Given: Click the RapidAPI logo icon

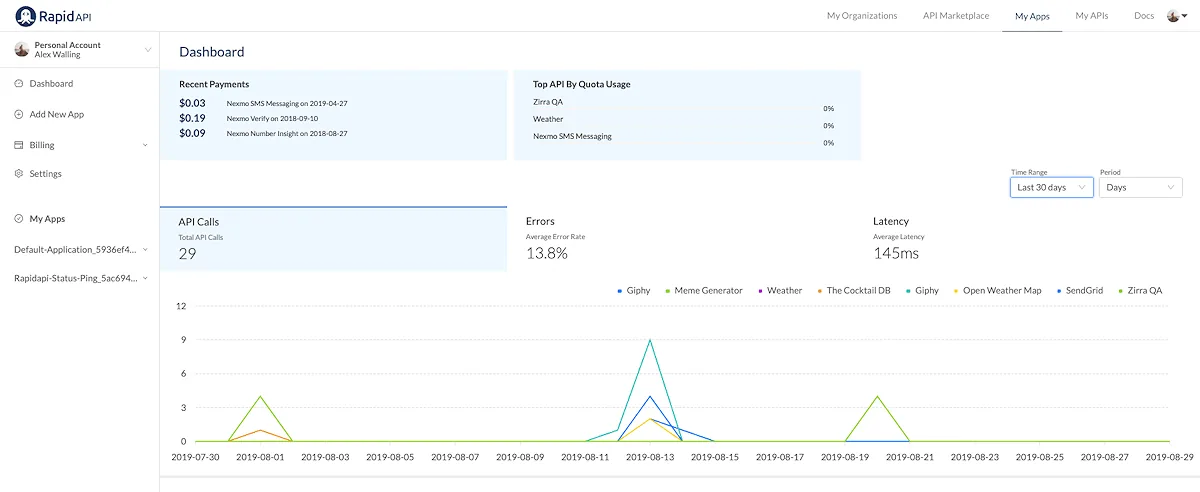Looking at the screenshot, I should coord(24,16).
